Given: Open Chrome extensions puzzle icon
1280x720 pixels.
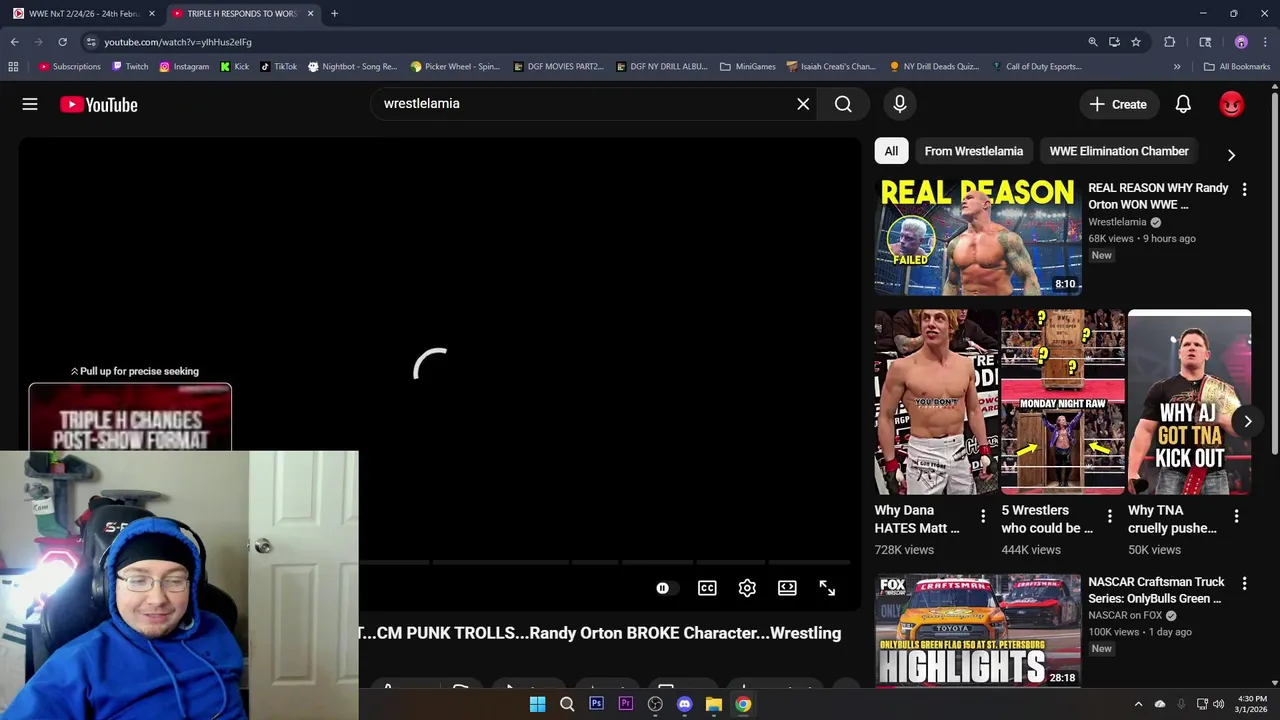Looking at the screenshot, I should pyautogui.click(x=1169, y=42).
